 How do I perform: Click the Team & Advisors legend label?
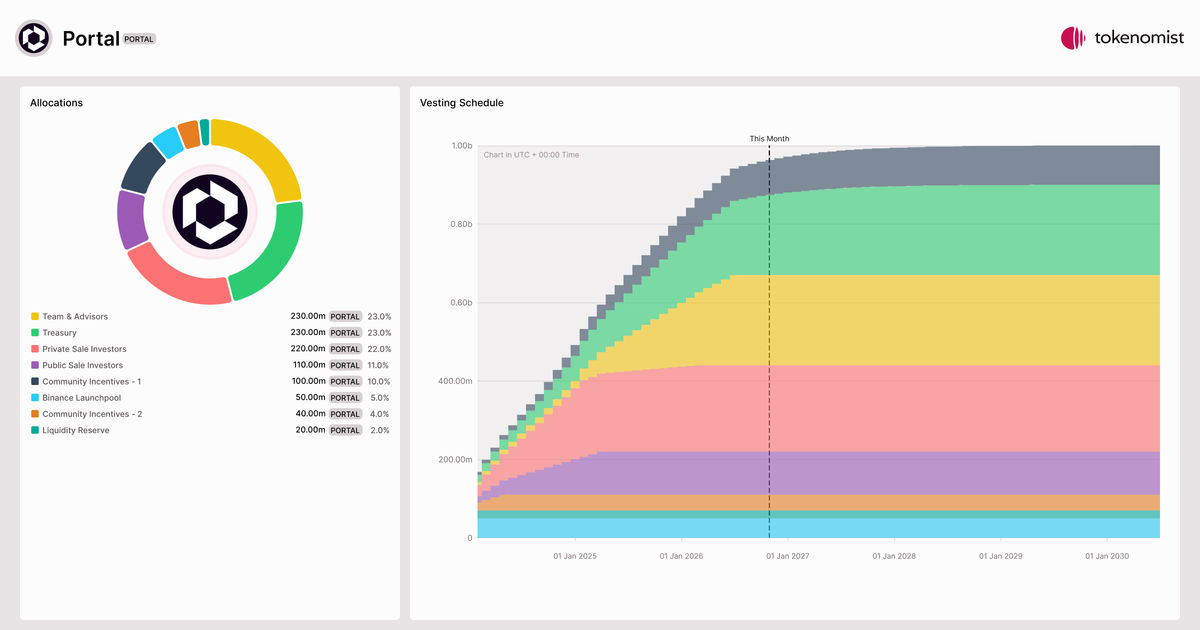click(75, 316)
